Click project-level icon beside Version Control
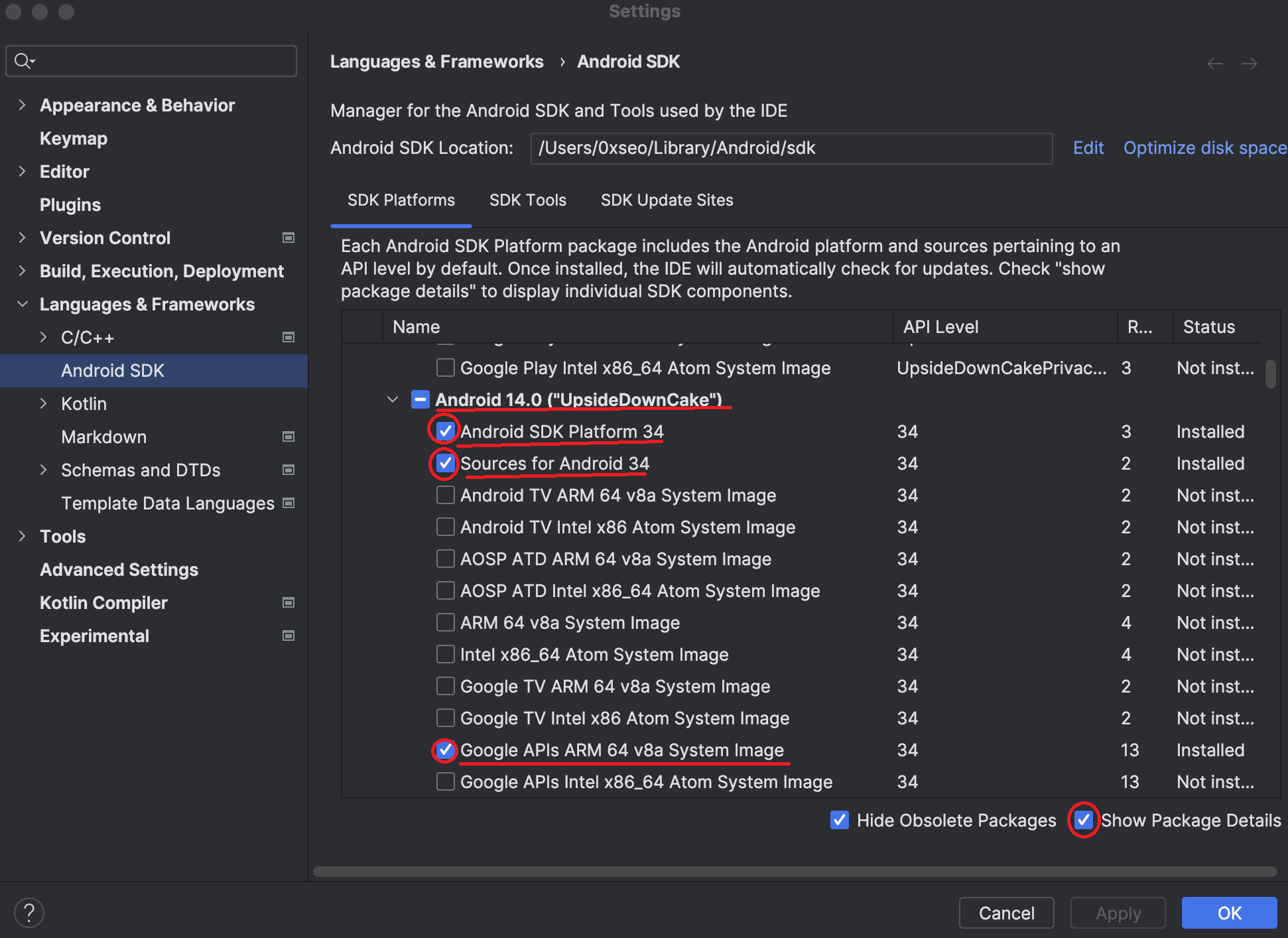 tap(289, 237)
